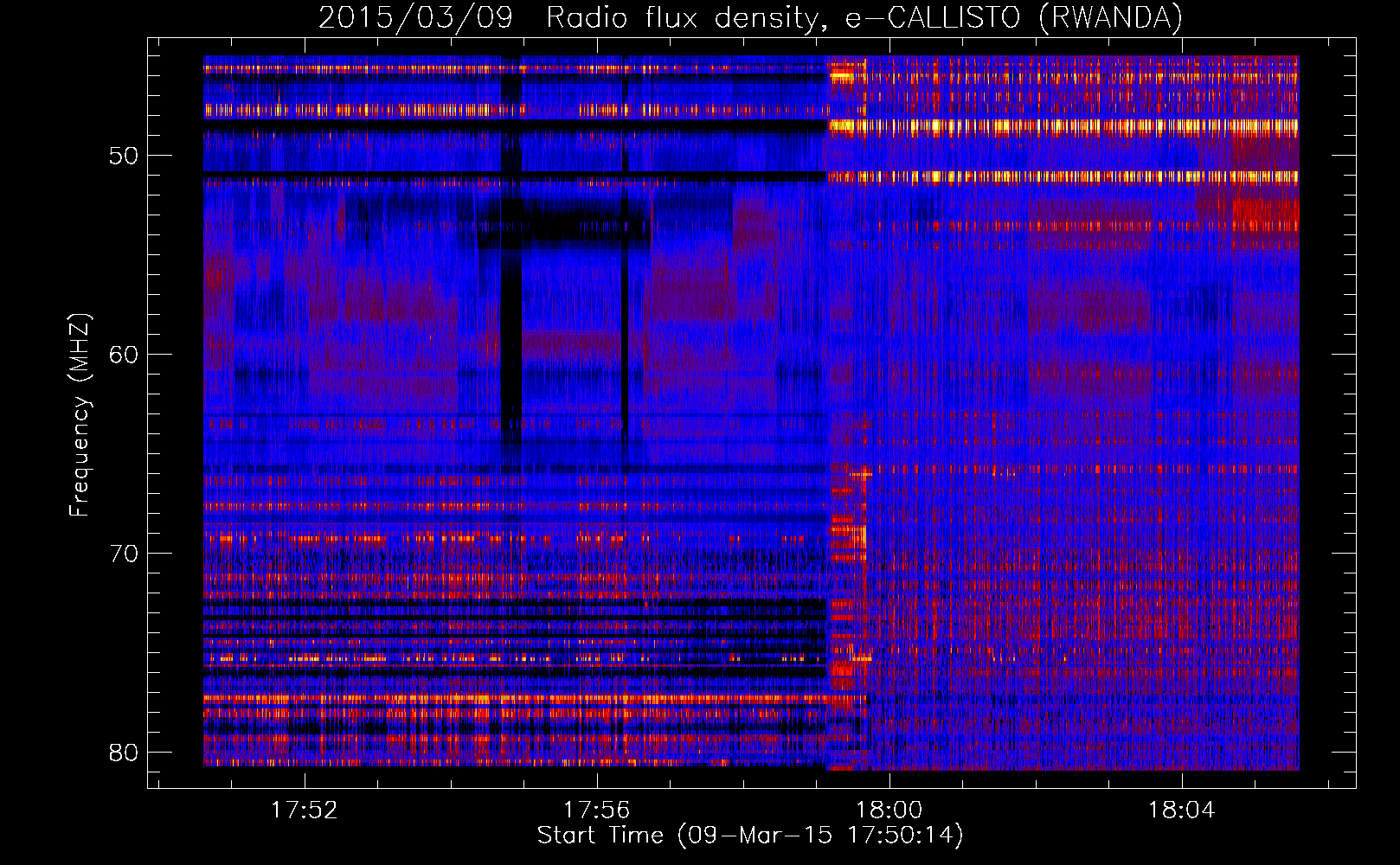Select the 17:56 time tick label
Image resolution: width=1400 pixels, height=865 pixels.
point(596,811)
